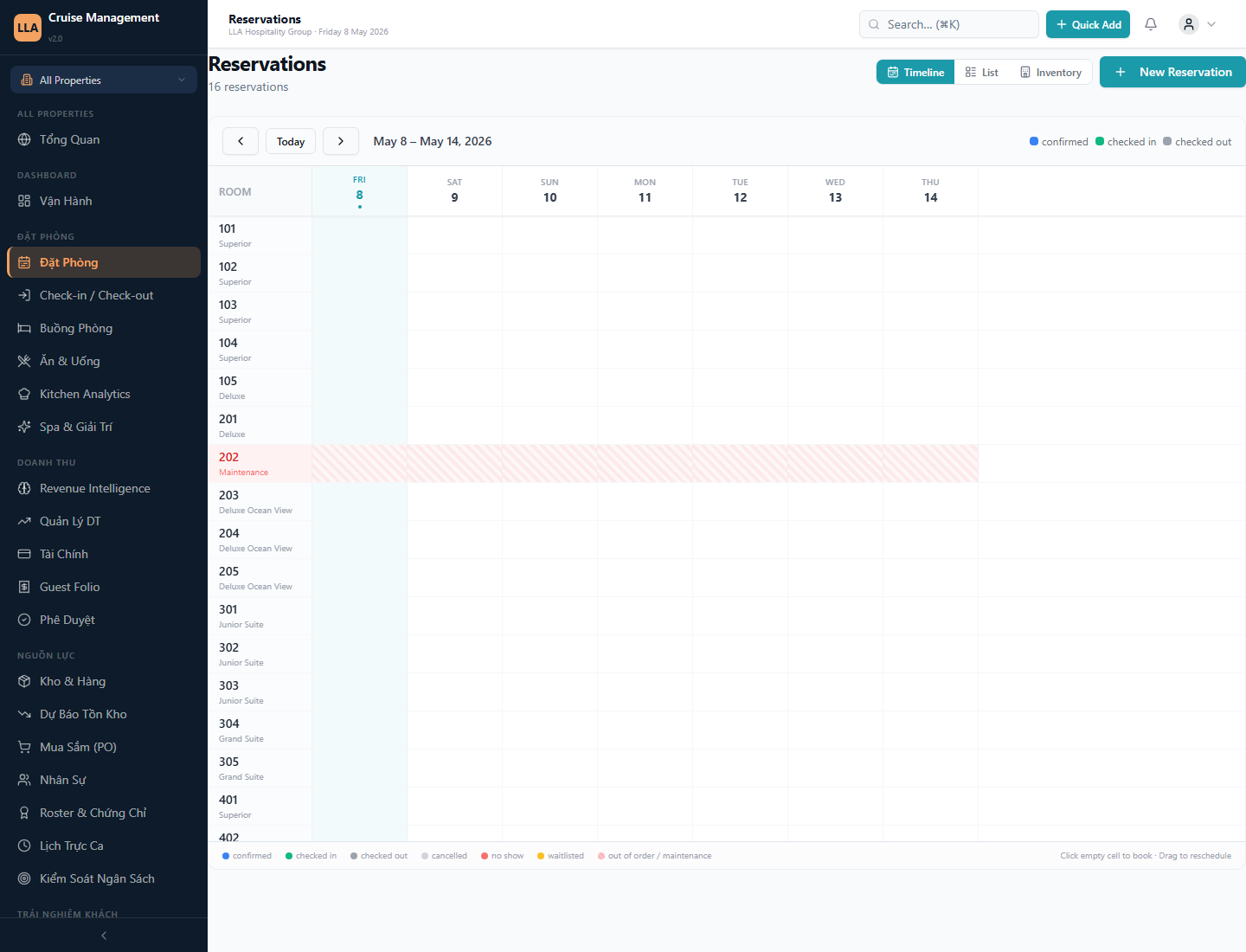Click blue confirmed legend dot at top

[x=1034, y=141]
